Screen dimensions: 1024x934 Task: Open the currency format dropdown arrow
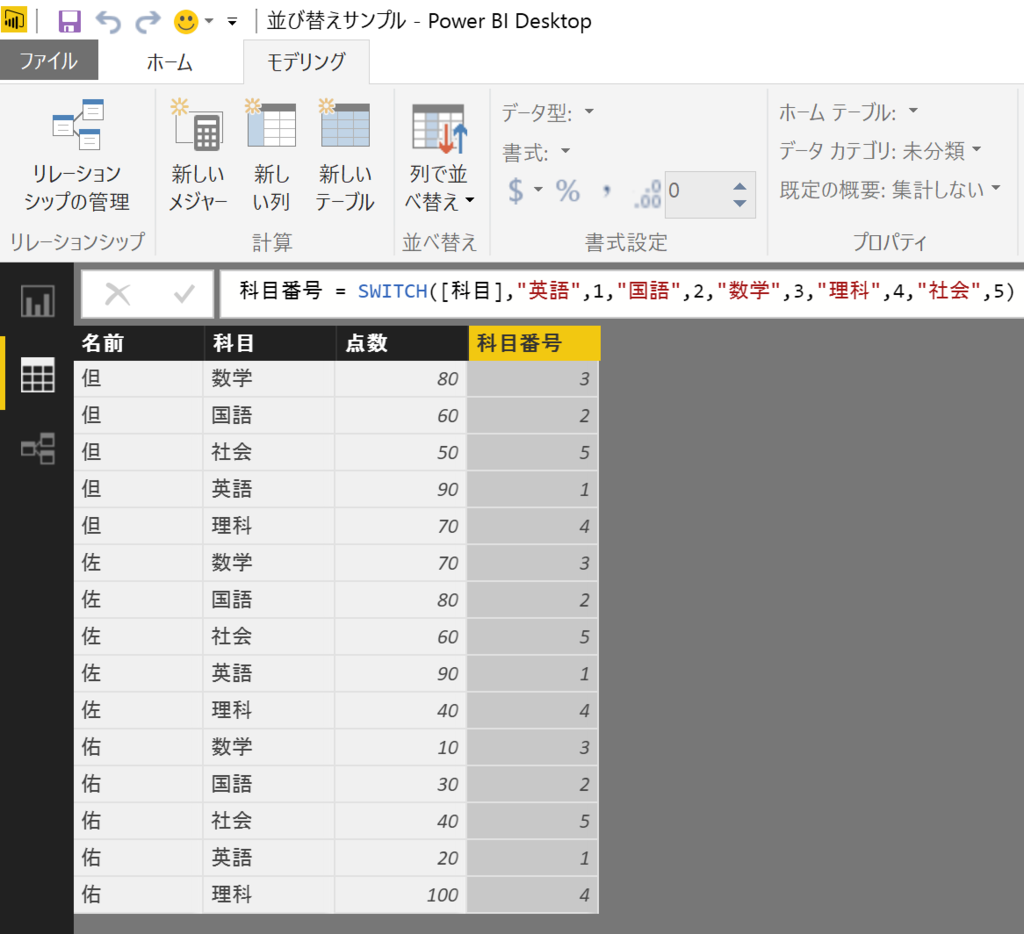538,190
